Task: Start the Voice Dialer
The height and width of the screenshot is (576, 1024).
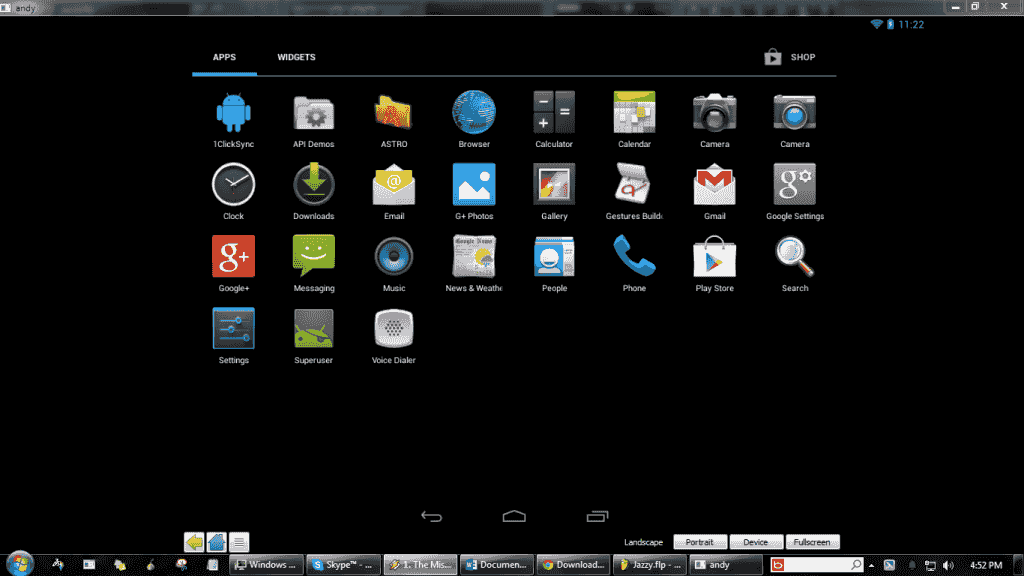Action: 393,330
